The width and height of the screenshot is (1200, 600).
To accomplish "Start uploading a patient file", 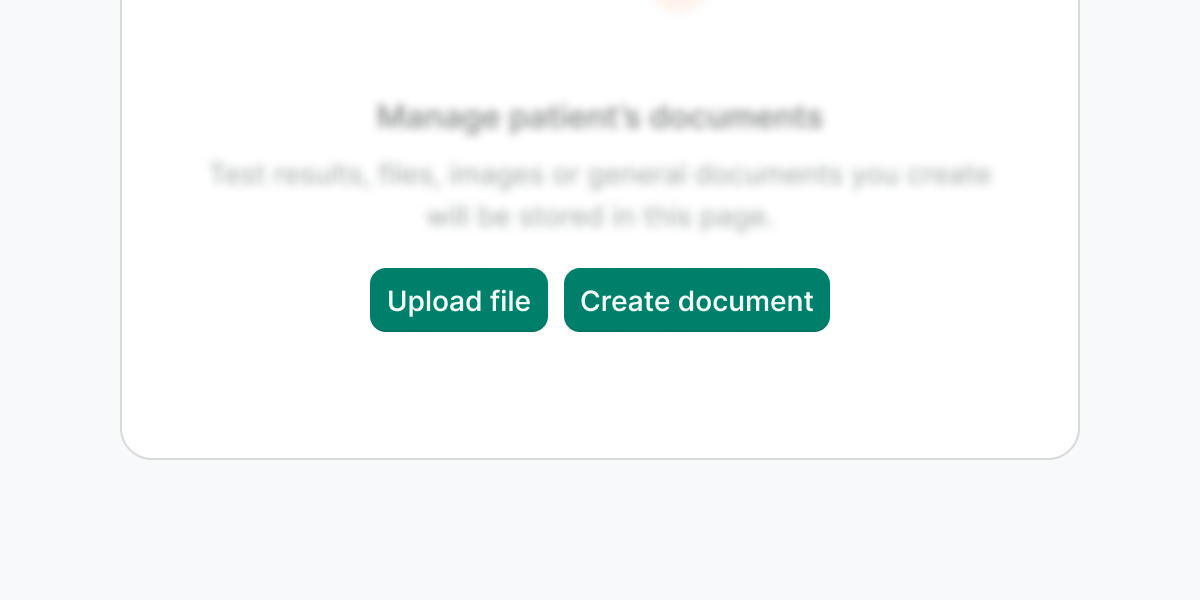I will click(459, 300).
